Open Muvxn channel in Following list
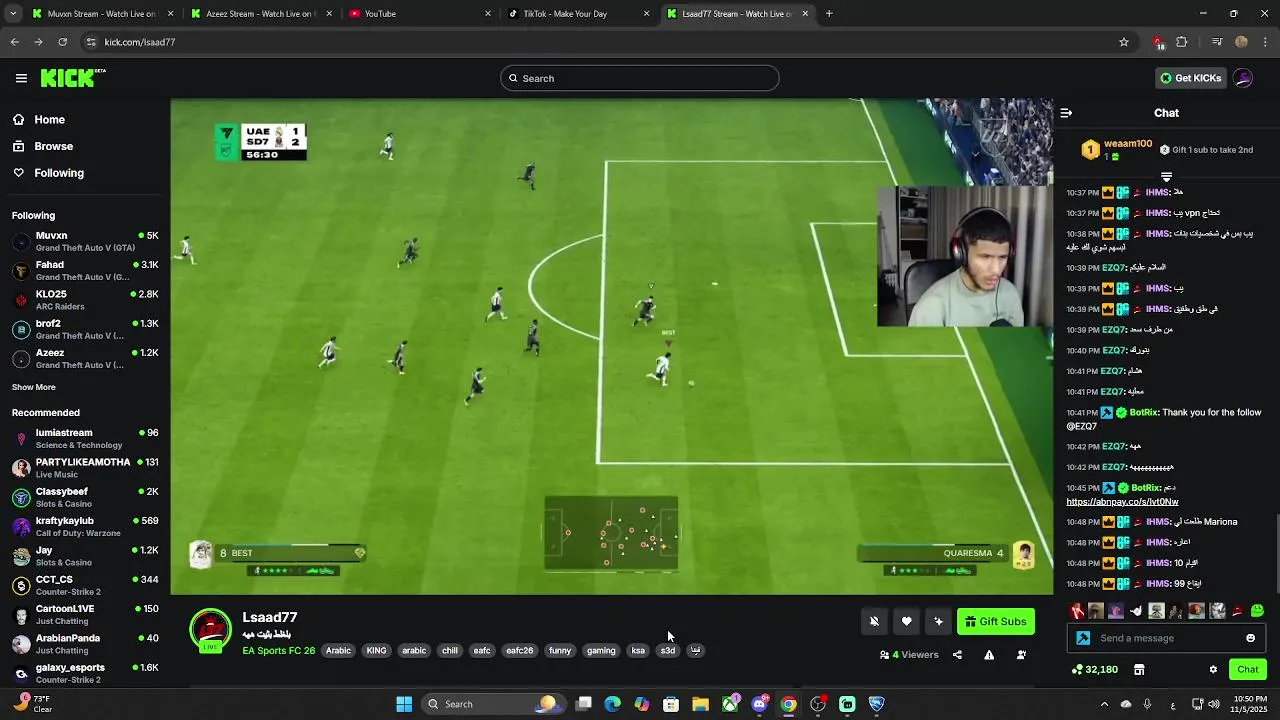The height and width of the screenshot is (720, 1280). click(x=85, y=242)
